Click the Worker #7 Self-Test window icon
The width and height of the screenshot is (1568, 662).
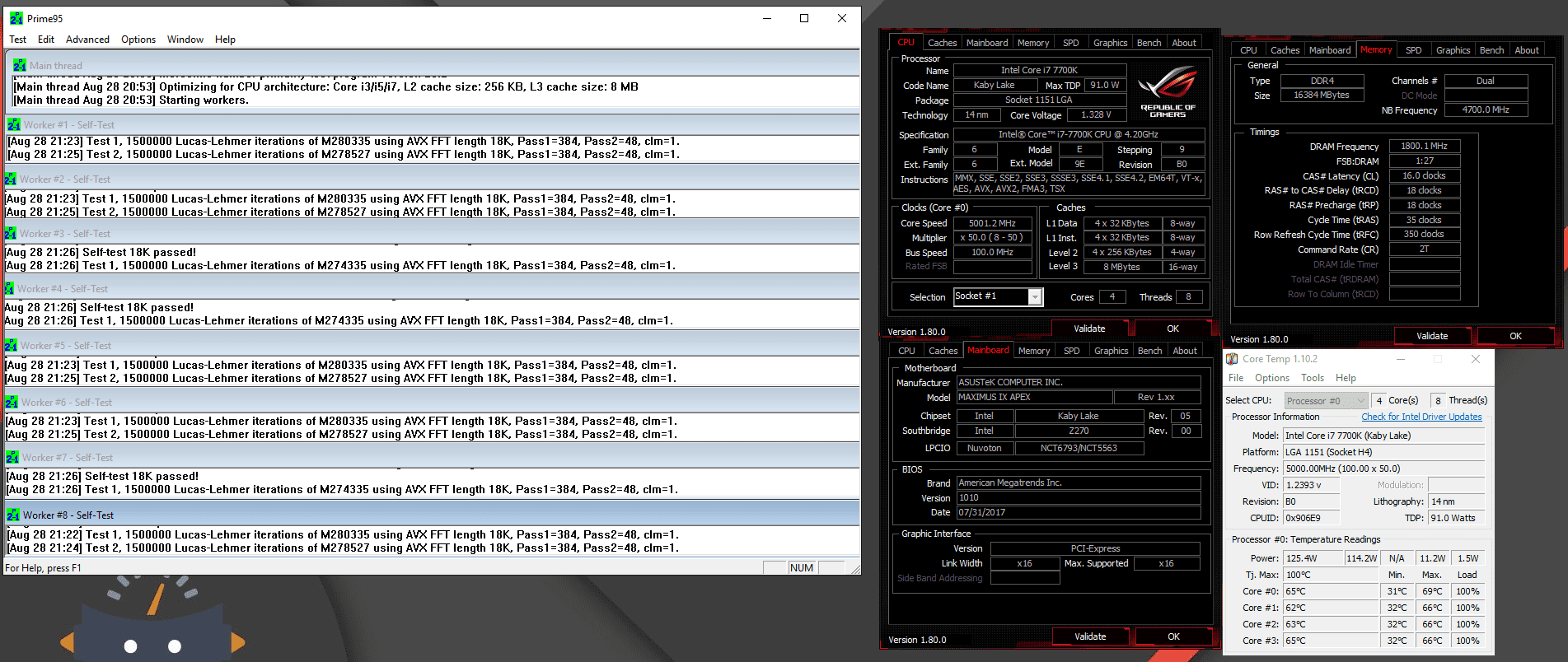[12, 457]
